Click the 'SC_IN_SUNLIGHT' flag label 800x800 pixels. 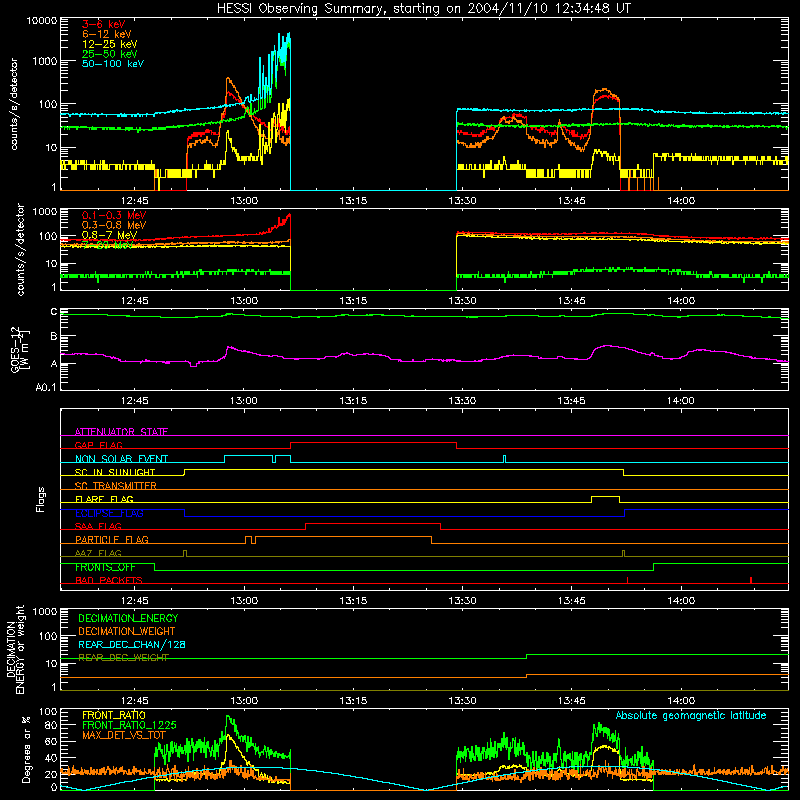[115, 472]
